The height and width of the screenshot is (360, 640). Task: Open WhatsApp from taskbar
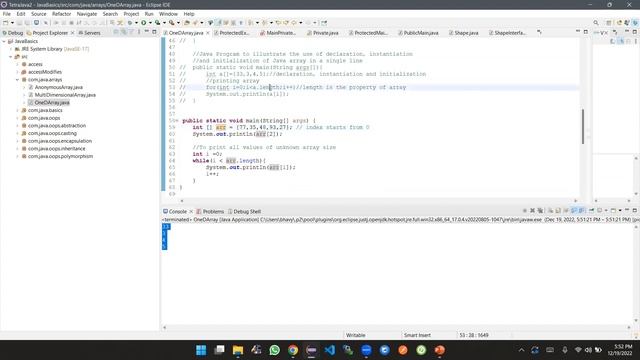[x=275, y=350]
